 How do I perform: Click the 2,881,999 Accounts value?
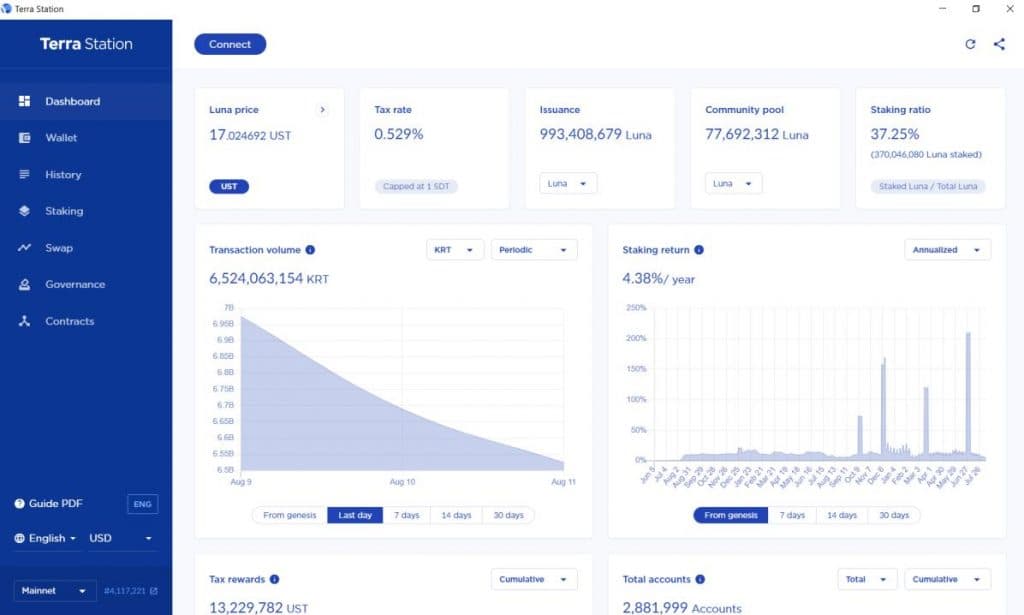682,608
